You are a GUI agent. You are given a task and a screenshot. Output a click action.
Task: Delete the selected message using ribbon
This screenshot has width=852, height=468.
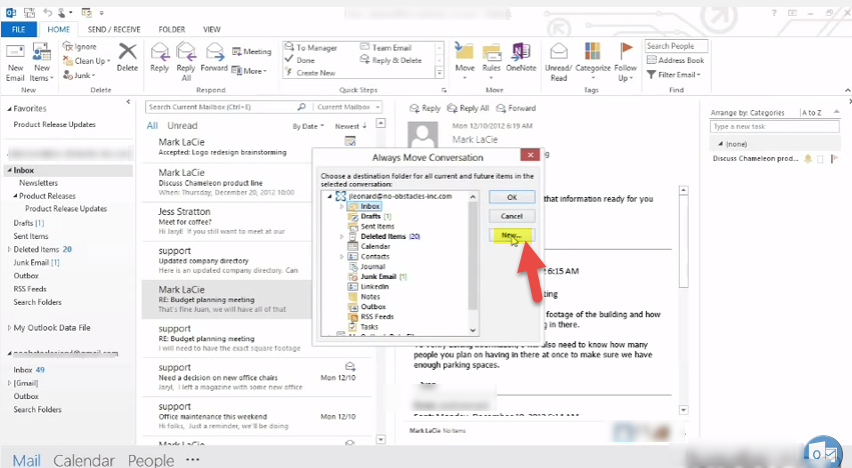(127, 58)
